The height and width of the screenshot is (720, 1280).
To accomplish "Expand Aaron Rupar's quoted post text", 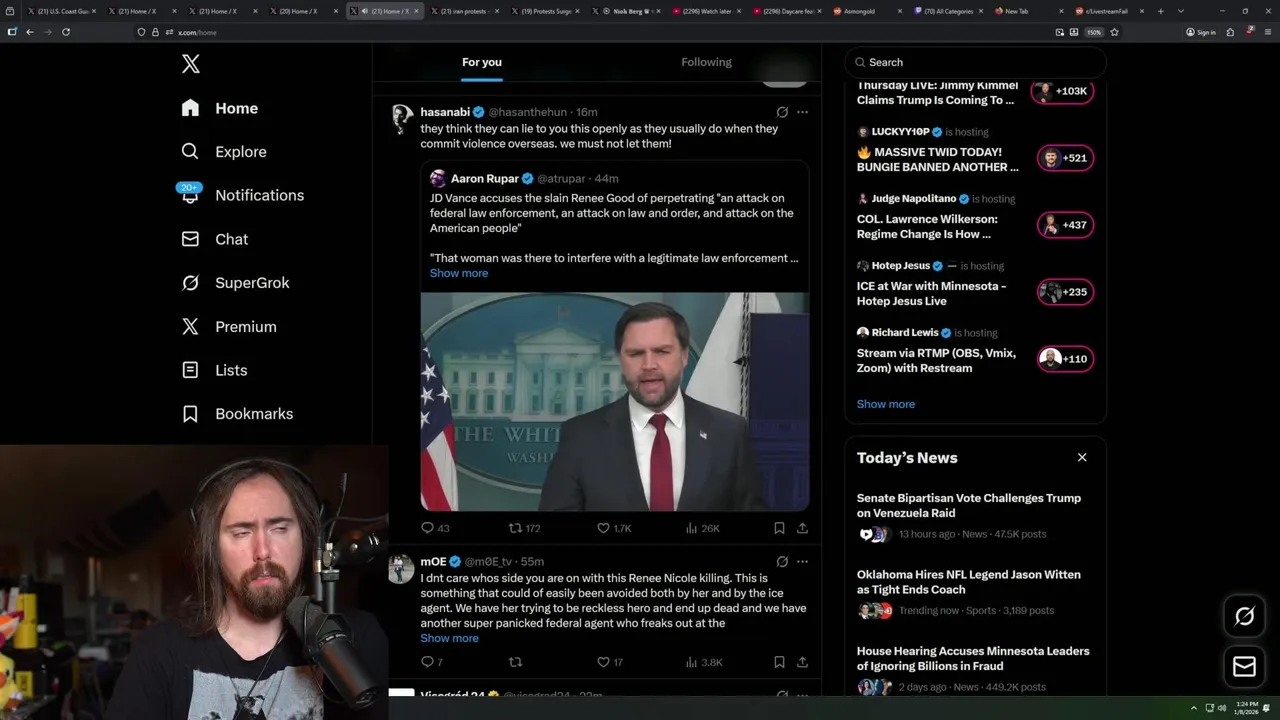I will pos(459,273).
